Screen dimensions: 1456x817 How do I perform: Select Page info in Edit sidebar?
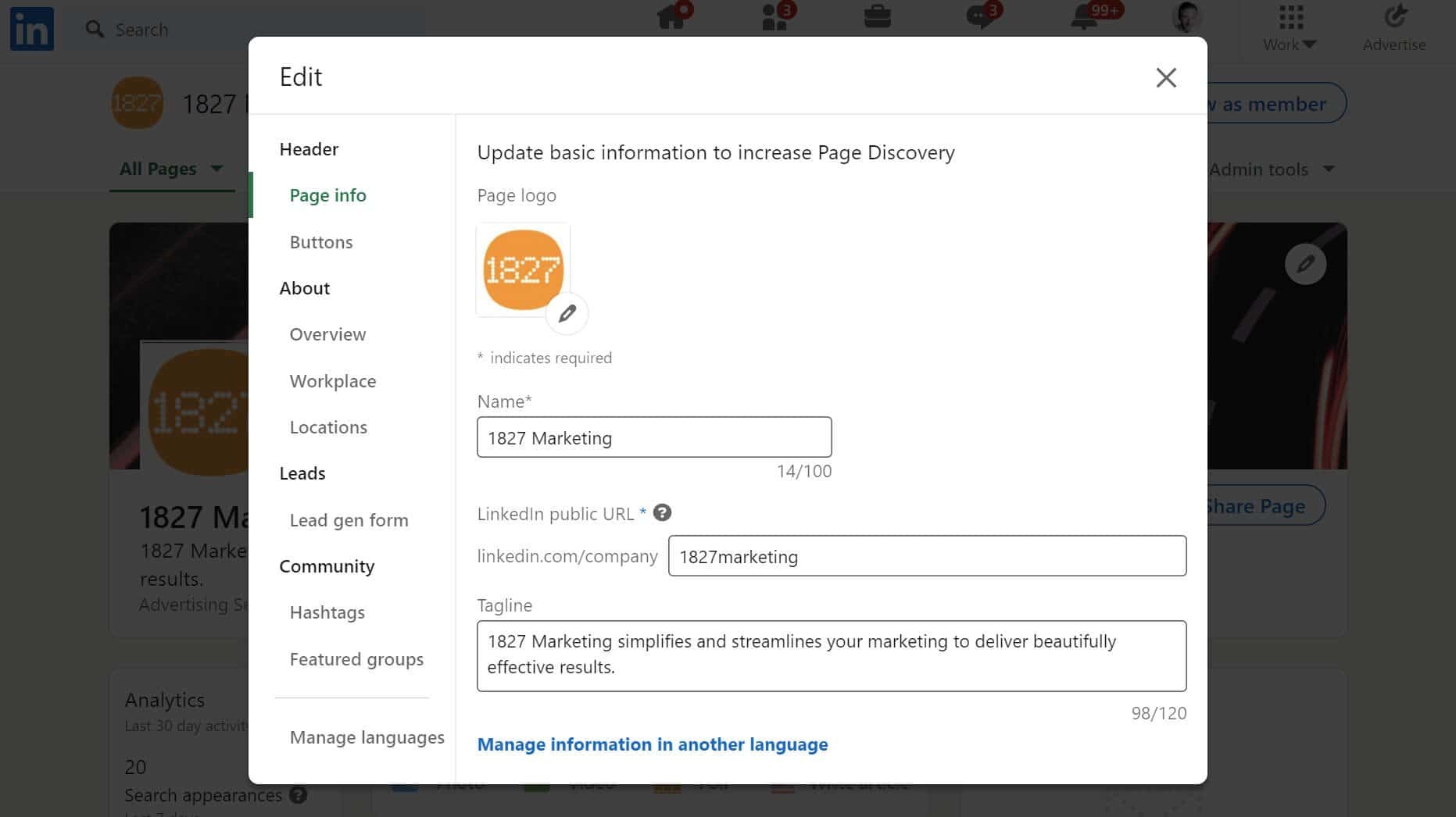click(327, 195)
